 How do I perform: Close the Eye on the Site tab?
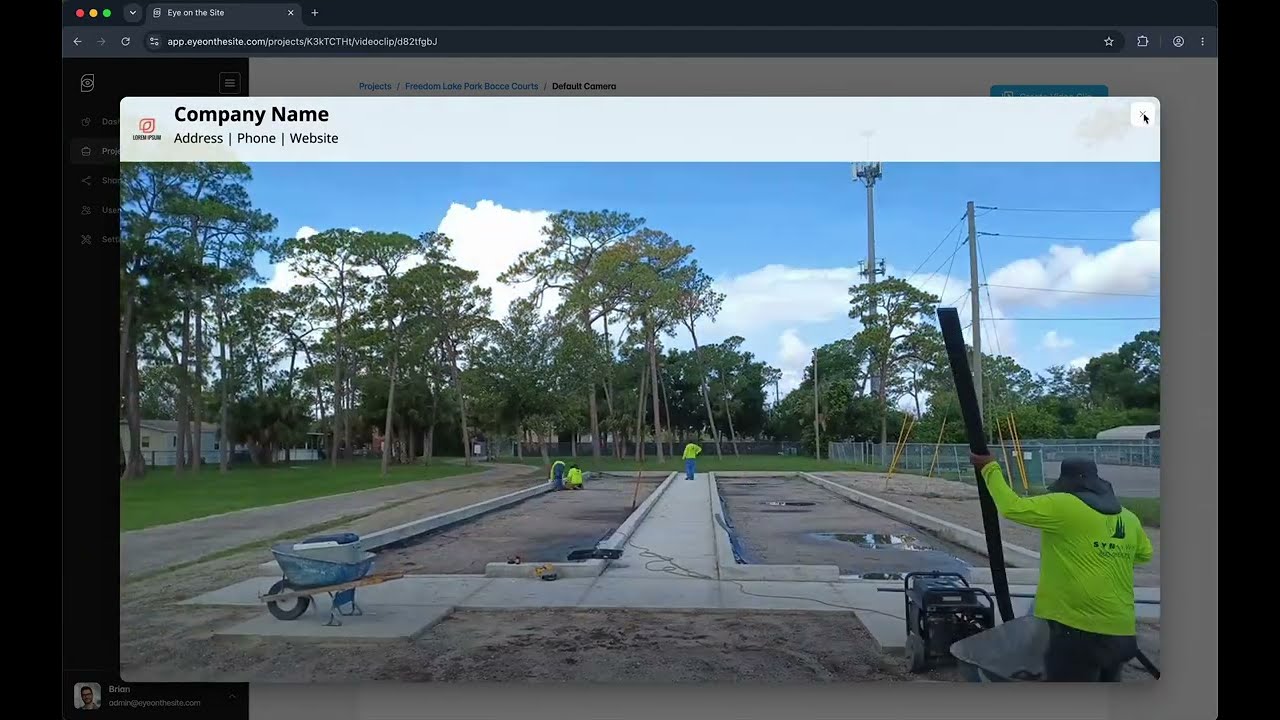[x=291, y=13]
